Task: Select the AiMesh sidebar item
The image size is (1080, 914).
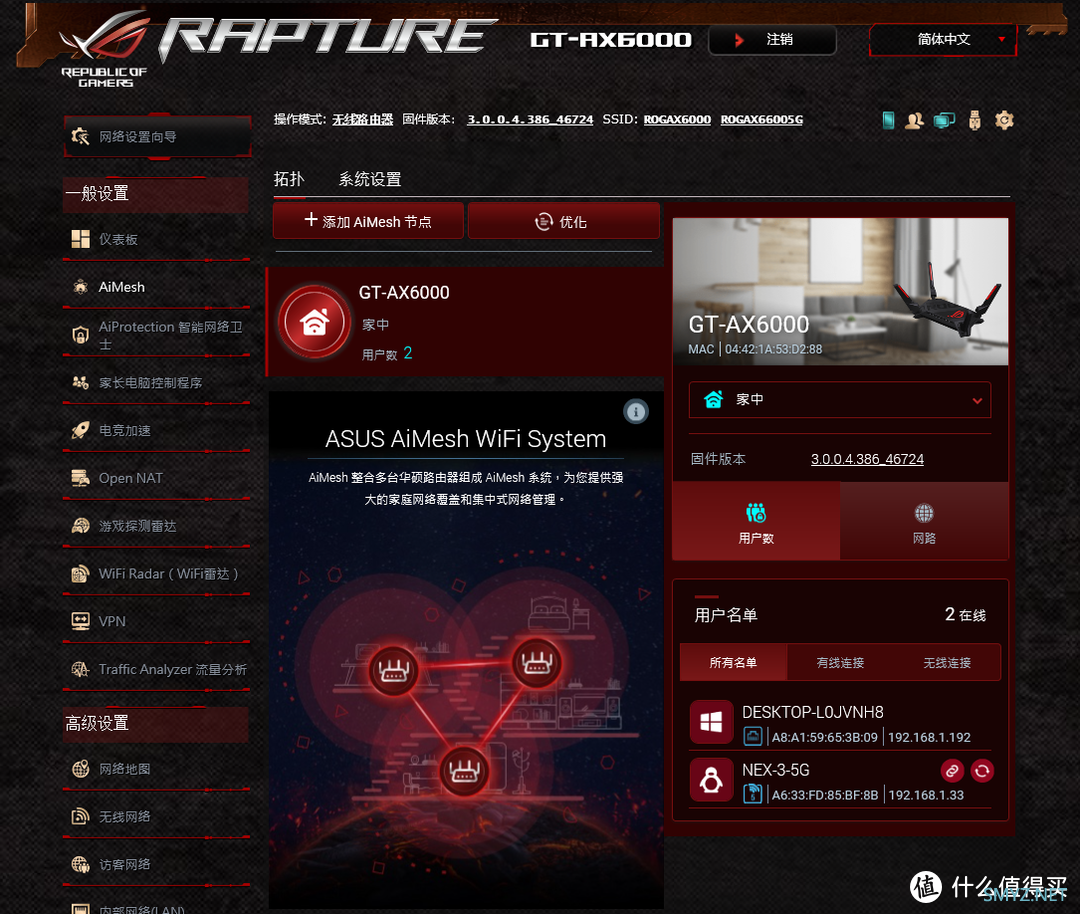Action: [x=157, y=287]
